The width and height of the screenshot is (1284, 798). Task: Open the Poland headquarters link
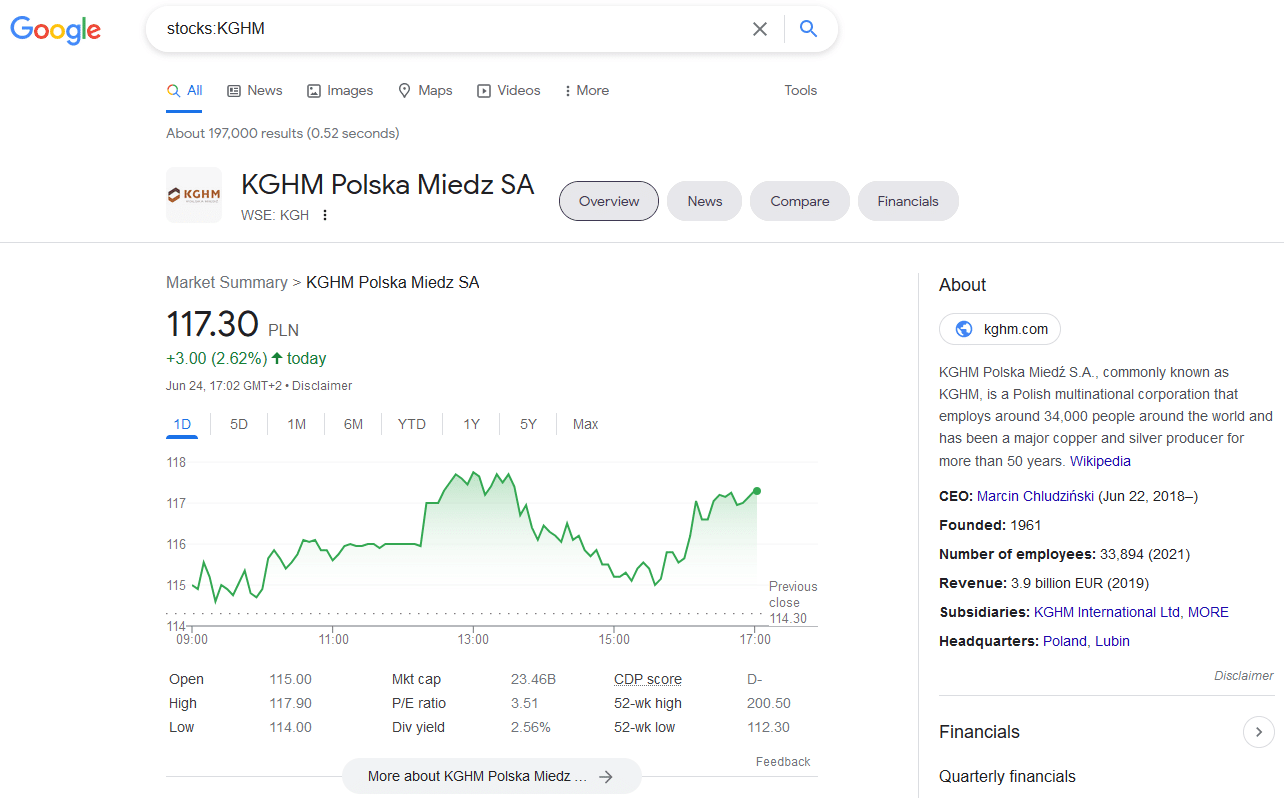tap(1064, 641)
